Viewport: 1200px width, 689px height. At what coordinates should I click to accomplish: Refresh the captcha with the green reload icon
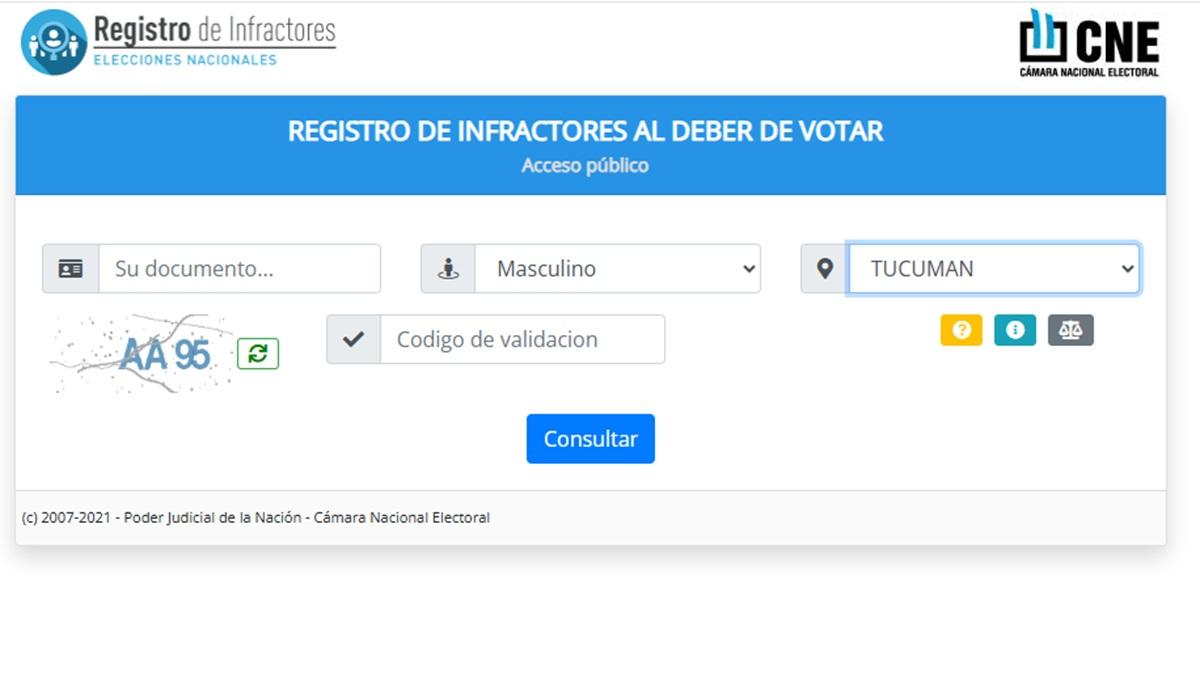[x=258, y=353]
